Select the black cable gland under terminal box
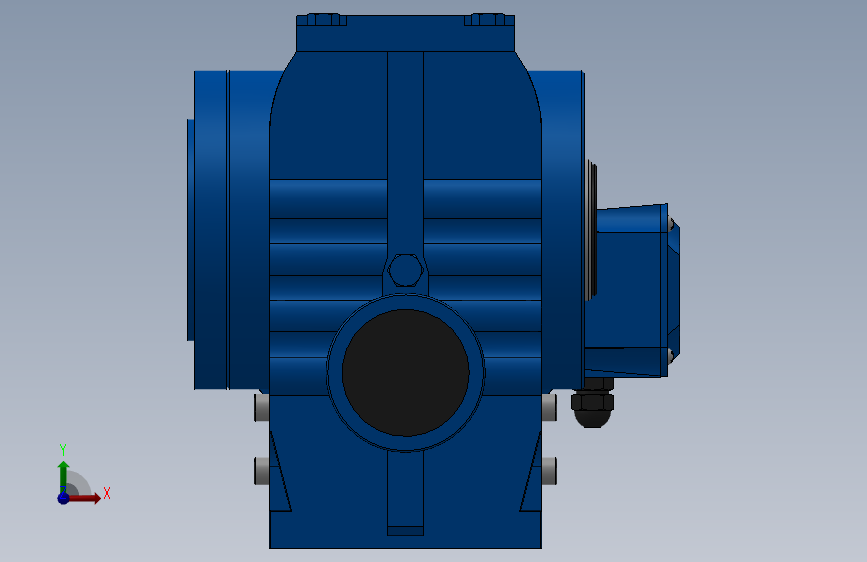 [592, 404]
